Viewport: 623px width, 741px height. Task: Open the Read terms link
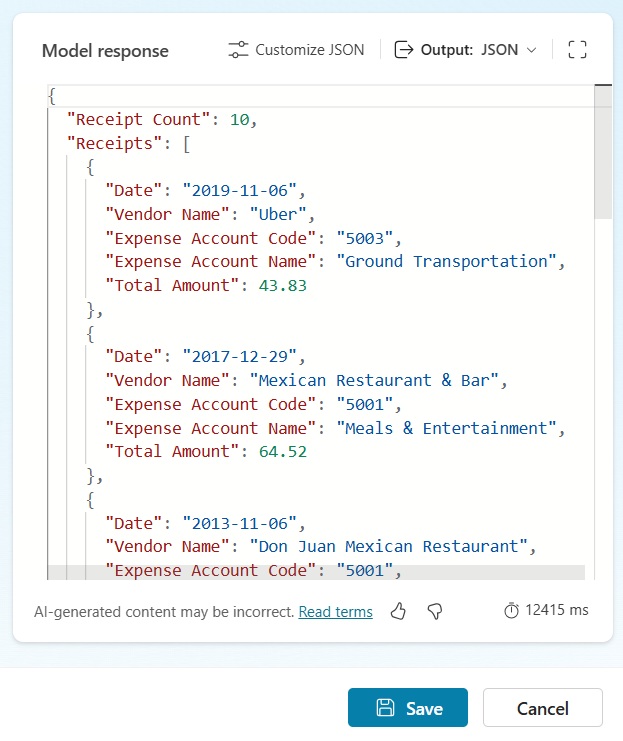click(335, 612)
